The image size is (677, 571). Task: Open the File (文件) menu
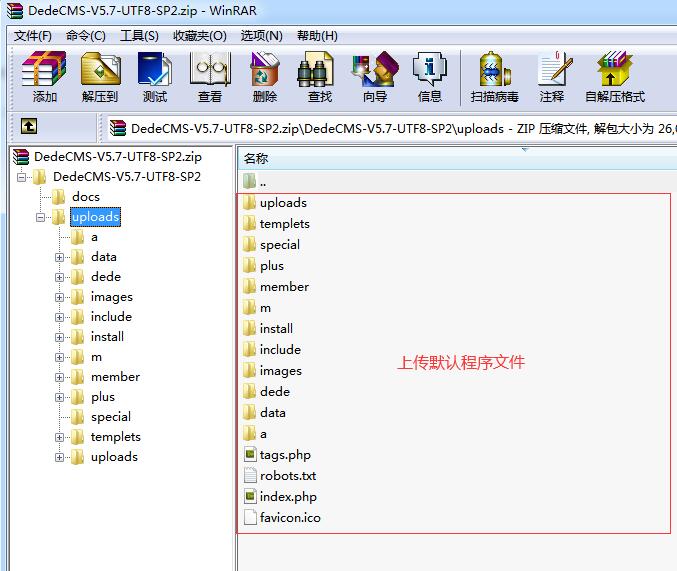33,36
